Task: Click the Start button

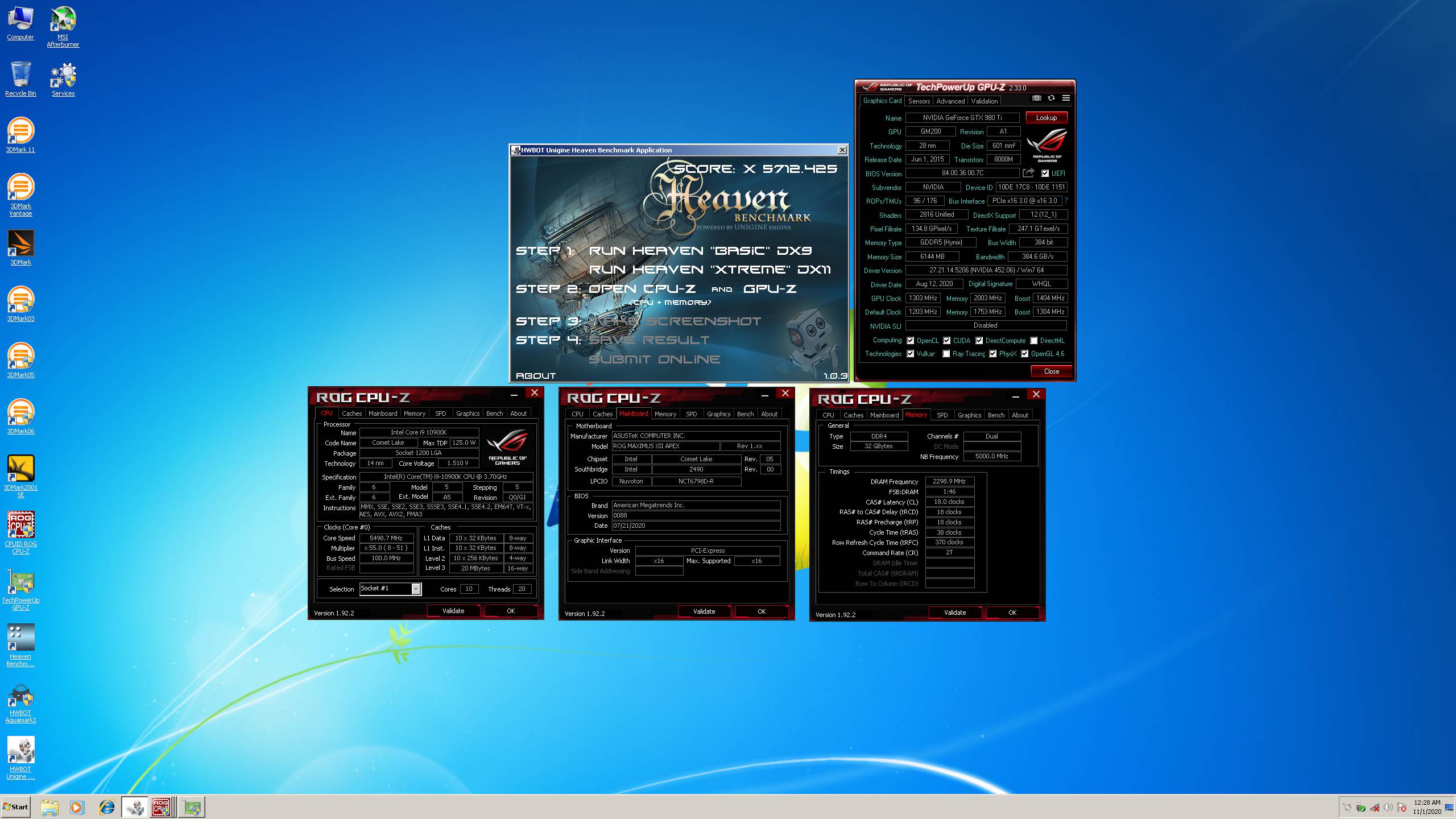Action: 16,807
